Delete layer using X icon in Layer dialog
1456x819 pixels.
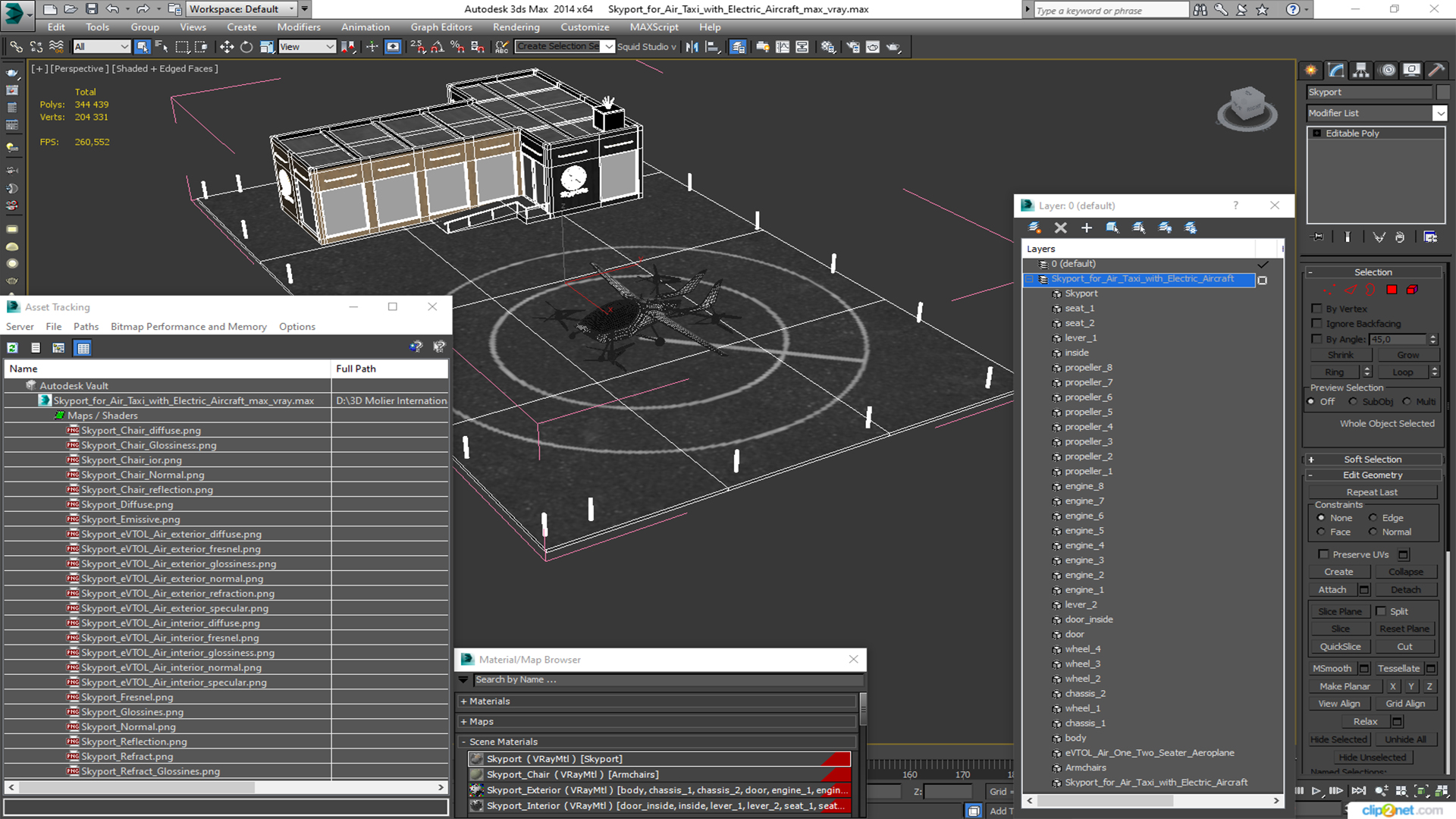pos(1060,227)
